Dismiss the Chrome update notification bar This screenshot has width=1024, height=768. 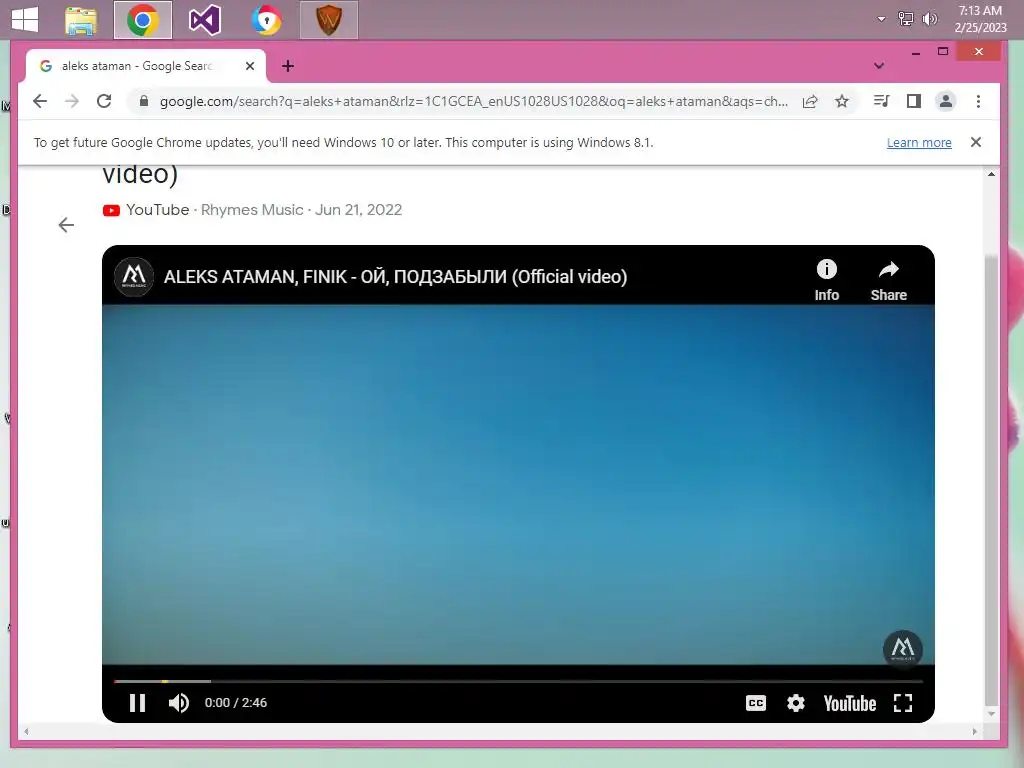tap(976, 142)
